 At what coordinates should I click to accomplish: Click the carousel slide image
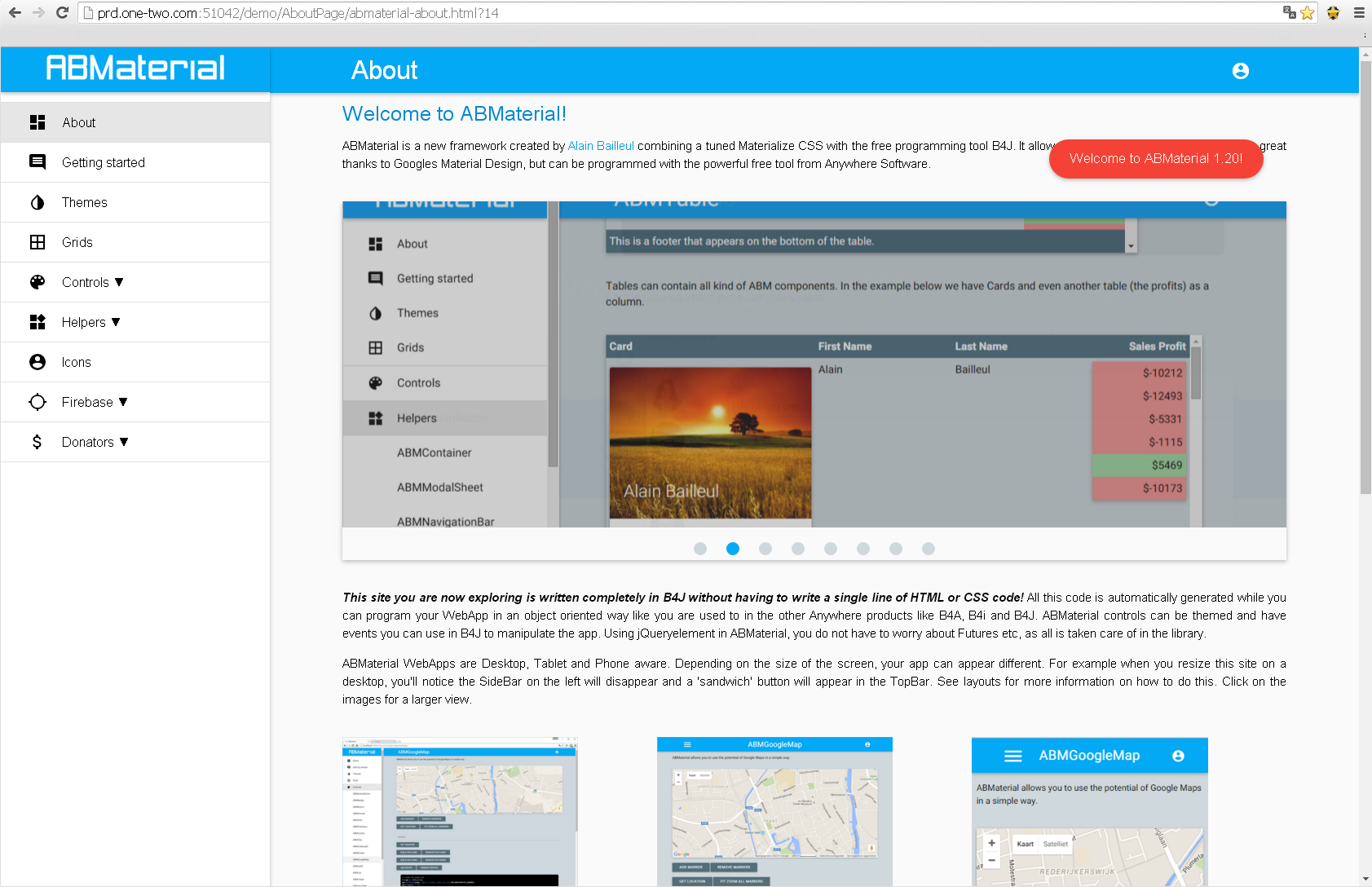click(814, 364)
